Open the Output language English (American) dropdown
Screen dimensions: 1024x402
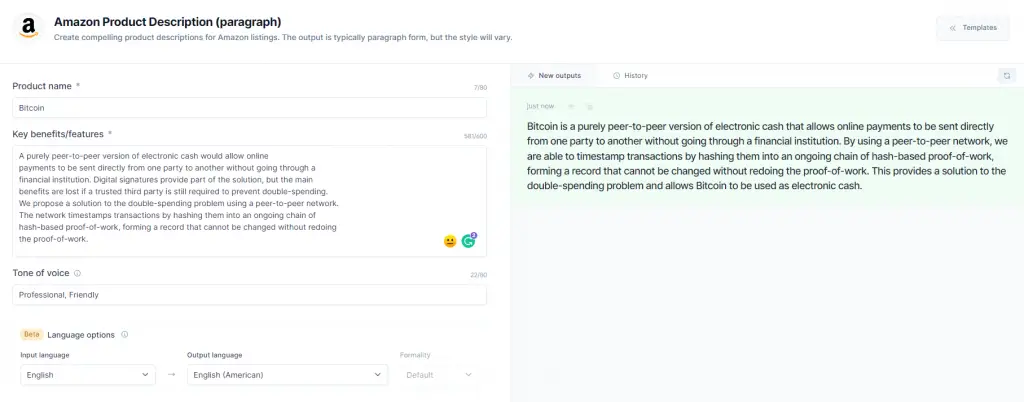coord(287,375)
